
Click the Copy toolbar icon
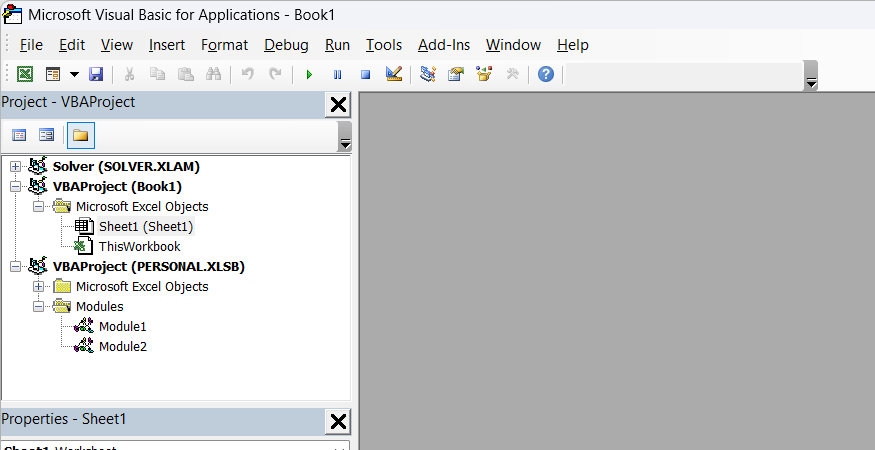[158, 74]
